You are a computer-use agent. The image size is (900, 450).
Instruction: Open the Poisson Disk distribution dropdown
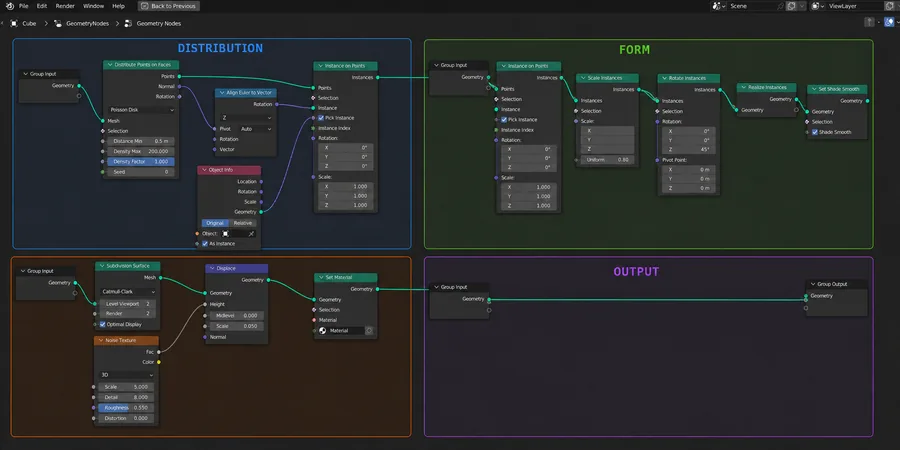pos(141,110)
